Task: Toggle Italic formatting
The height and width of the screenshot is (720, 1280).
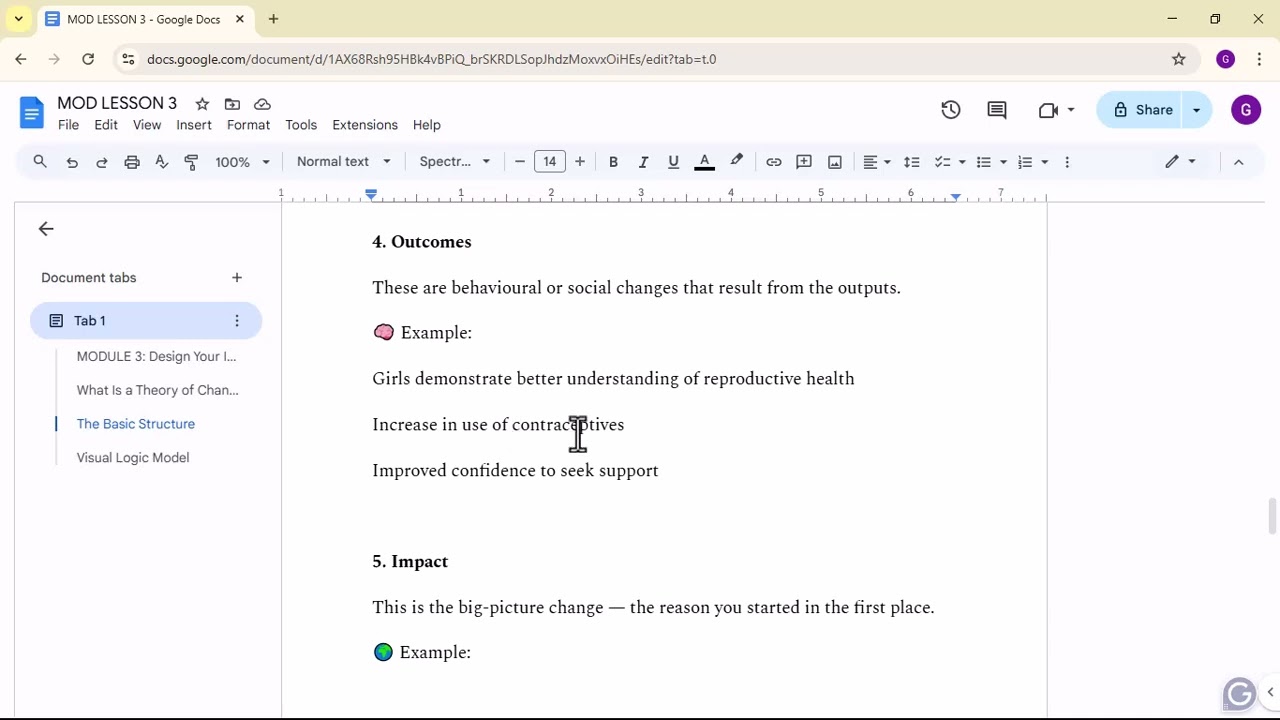Action: click(643, 162)
